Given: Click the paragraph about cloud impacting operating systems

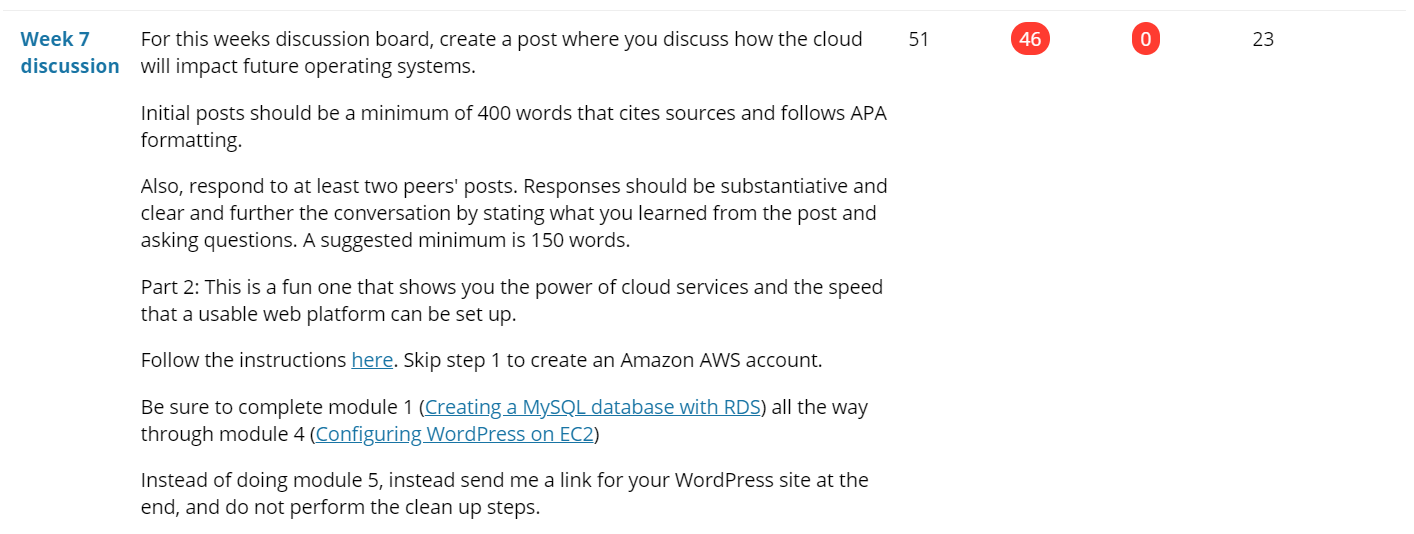Looking at the screenshot, I should tap(502, 53).
